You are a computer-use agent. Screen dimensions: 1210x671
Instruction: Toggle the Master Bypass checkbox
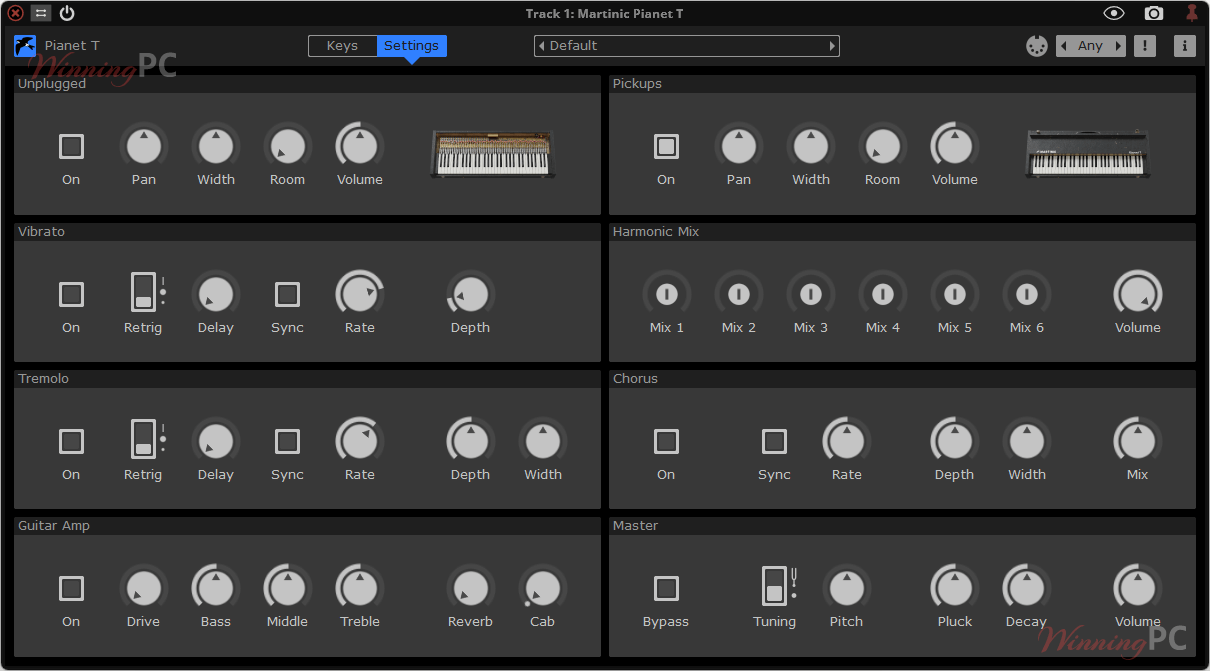click(666, 588)
